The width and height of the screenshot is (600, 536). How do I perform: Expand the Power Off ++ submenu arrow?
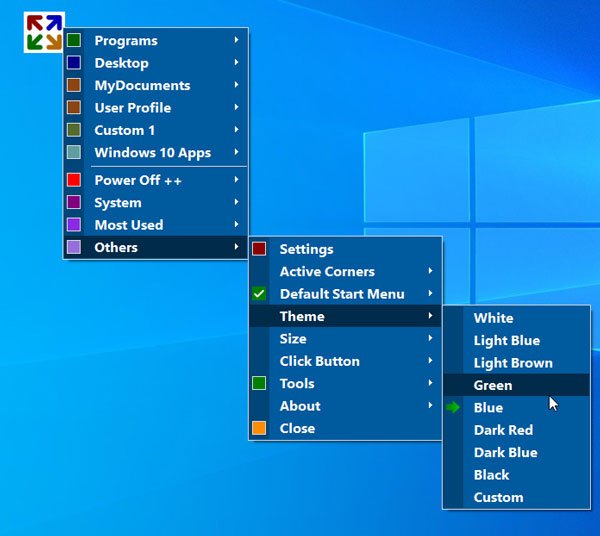[x=236, y=179]
